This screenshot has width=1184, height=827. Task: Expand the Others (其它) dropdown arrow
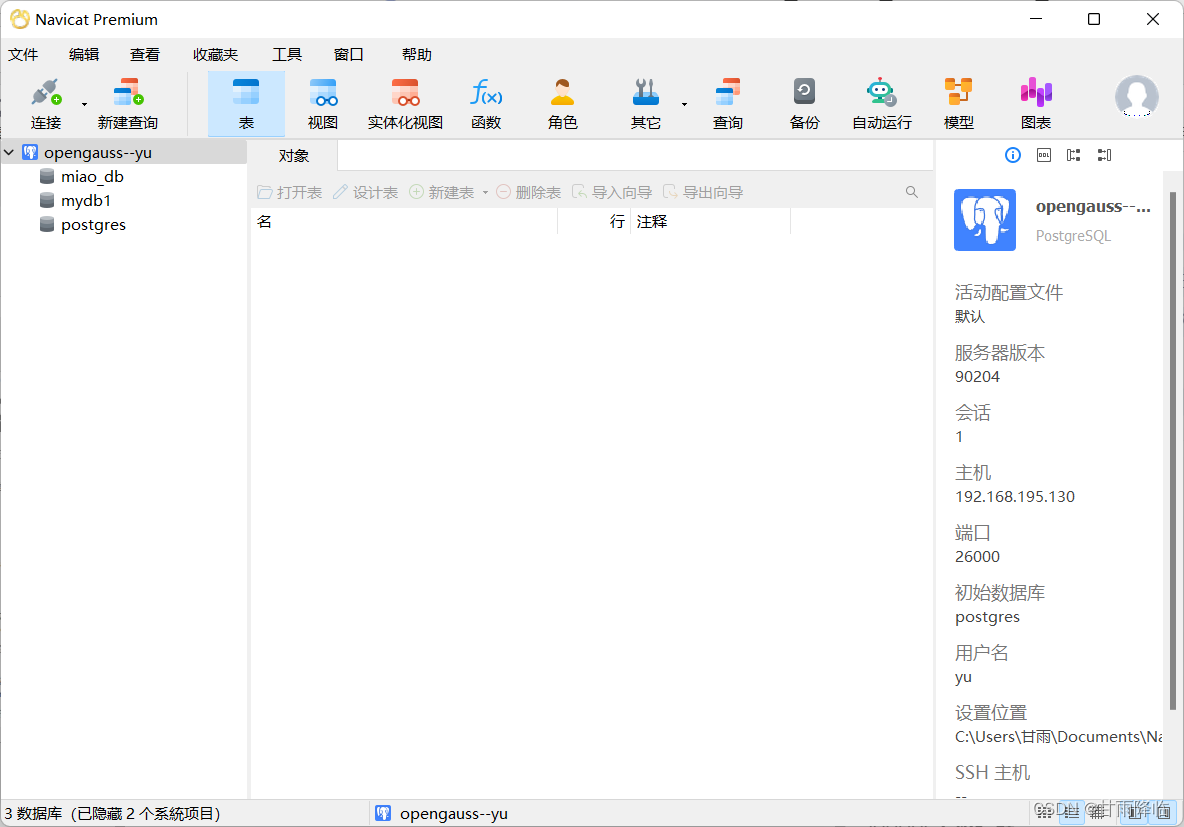click(684, 104)
